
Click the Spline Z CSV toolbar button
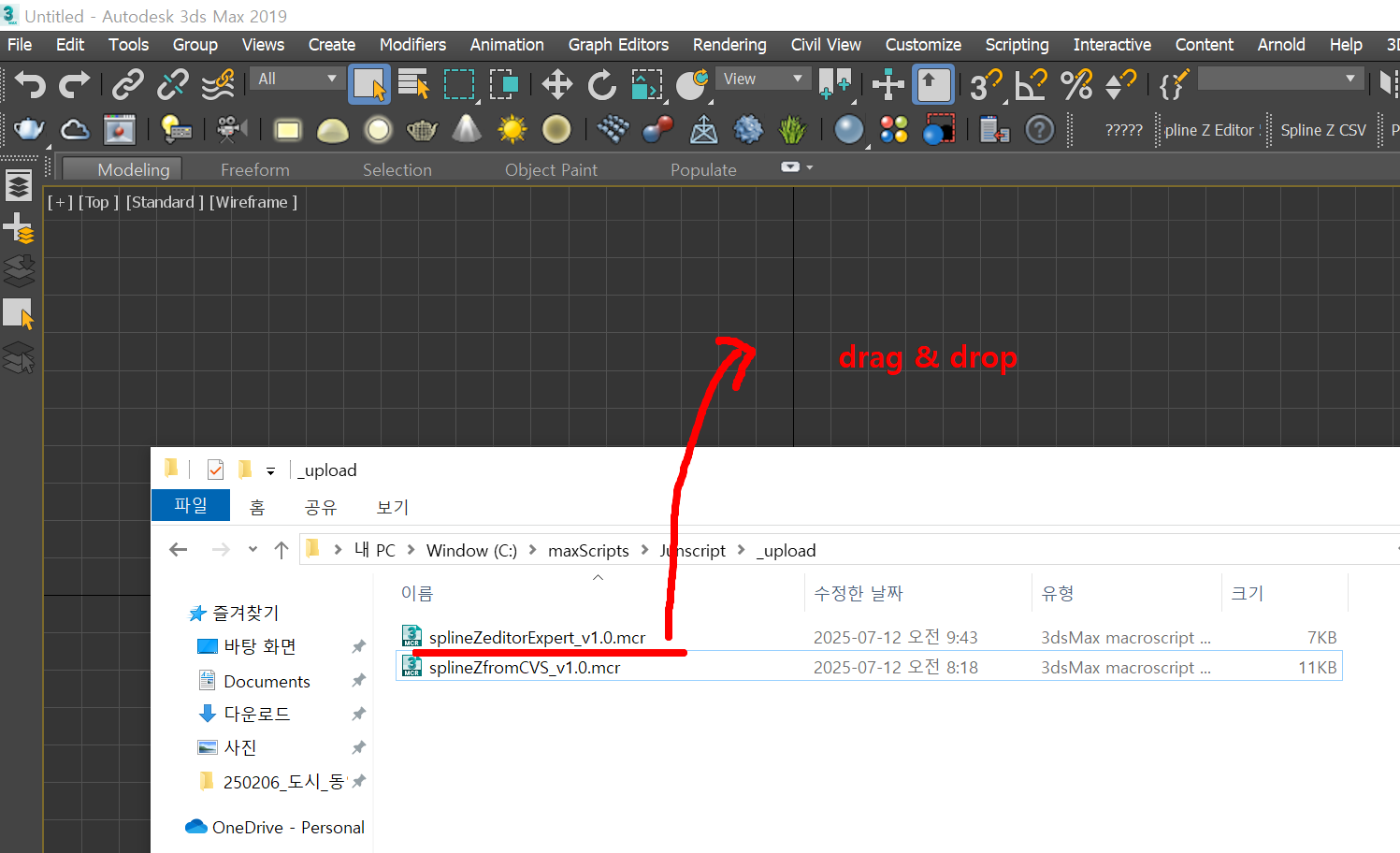click(1323, 130)
